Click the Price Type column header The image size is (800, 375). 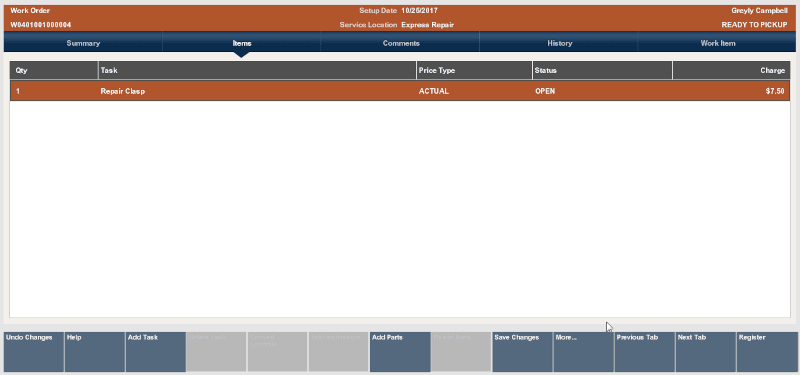[x=474, y=70]
